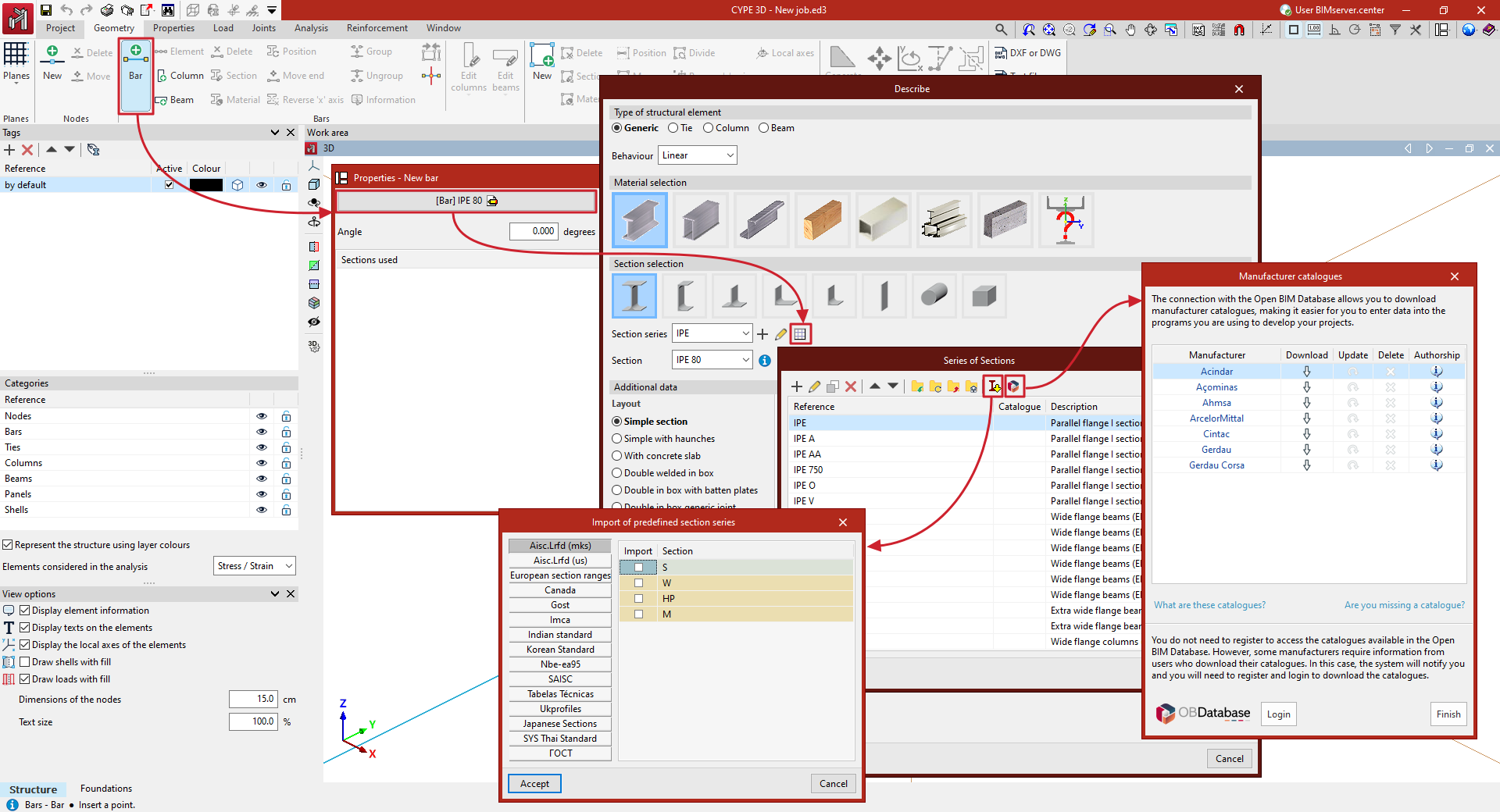Image resolution: width=1500 pixels, height=812 pixels.
Task: Hide the Nodes category with its eye
Action: point(262,416)
